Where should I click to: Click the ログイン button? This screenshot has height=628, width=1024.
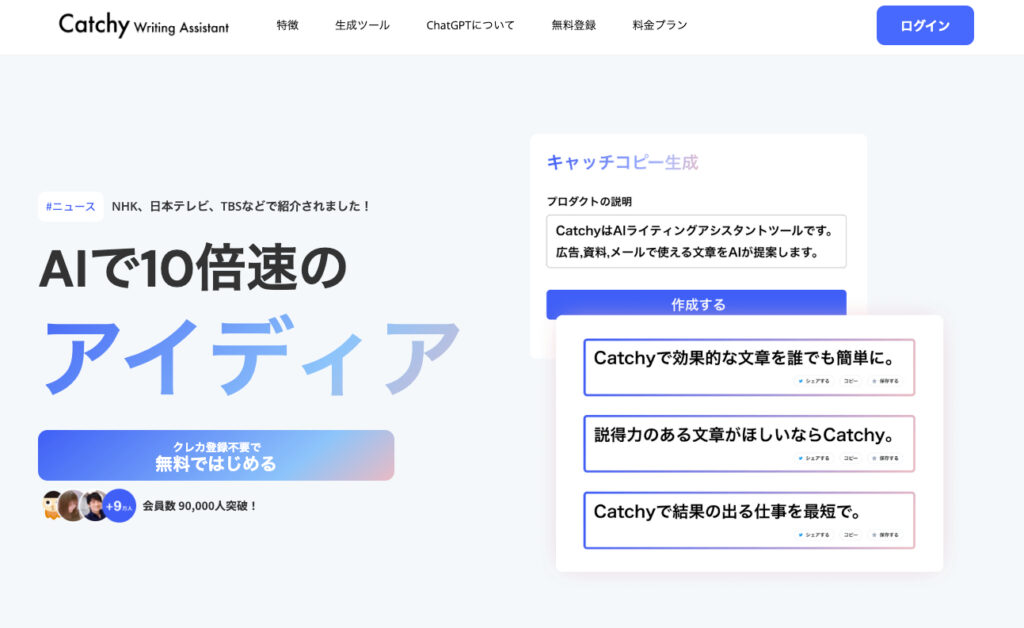tap(925, 25)
